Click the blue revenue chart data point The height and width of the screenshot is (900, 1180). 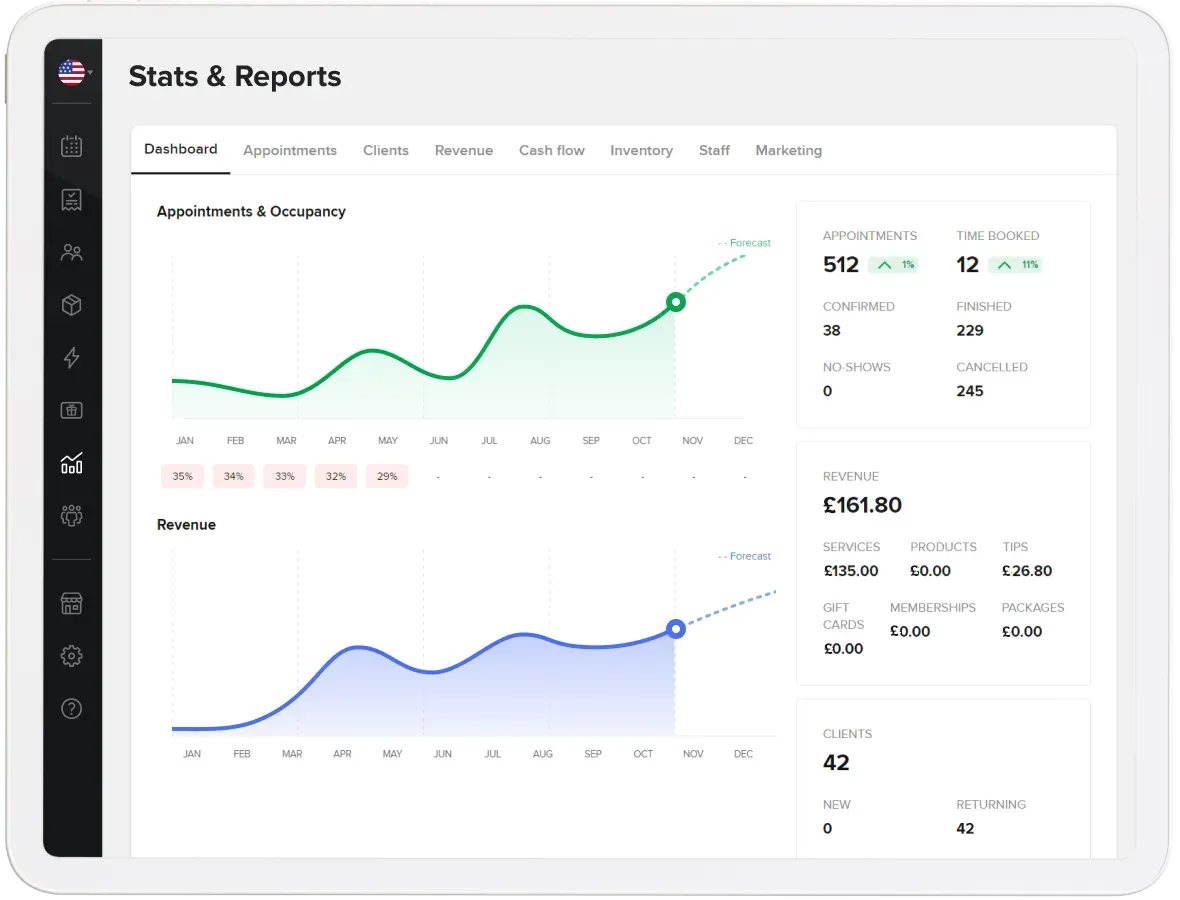point(676,629)
